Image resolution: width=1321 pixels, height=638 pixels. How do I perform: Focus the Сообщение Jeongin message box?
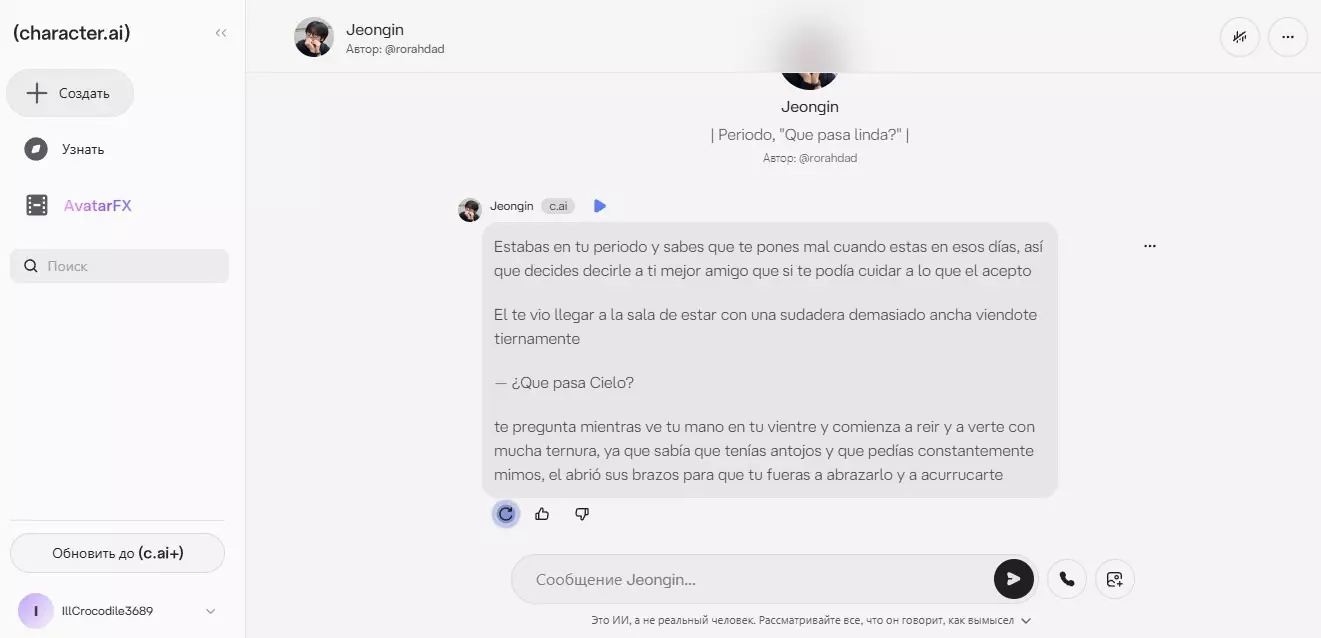pos(752,579)
